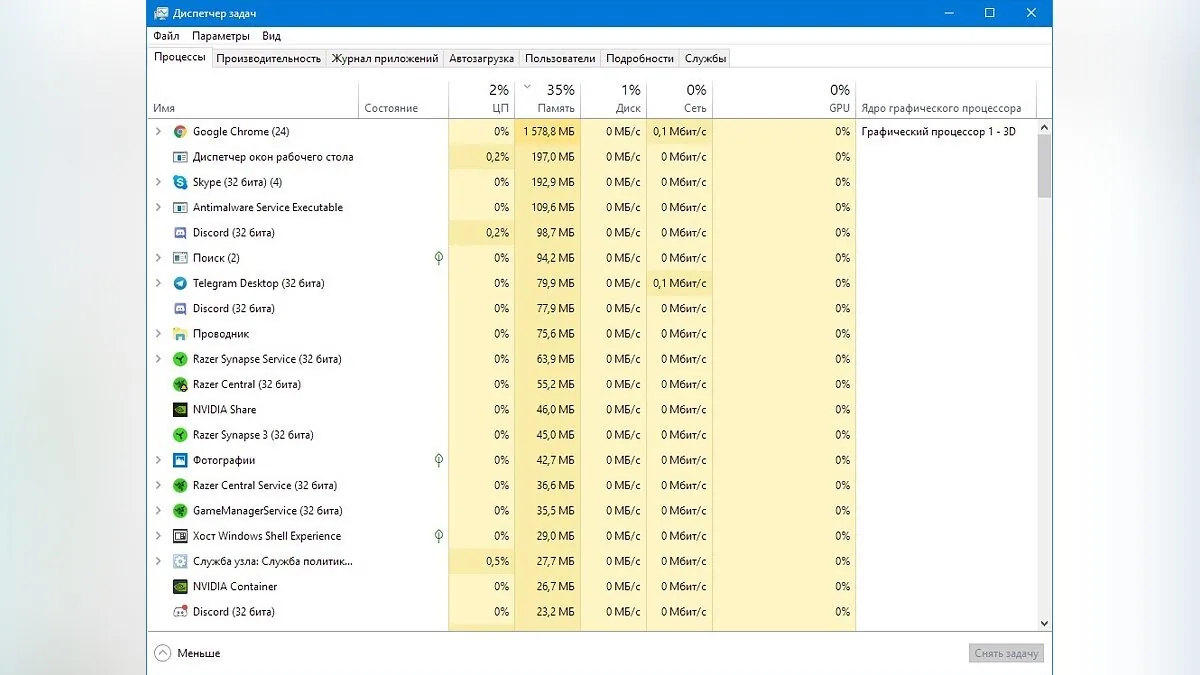Sort processes by the ЦП column
1200x675 pixels.
(482, 98)
